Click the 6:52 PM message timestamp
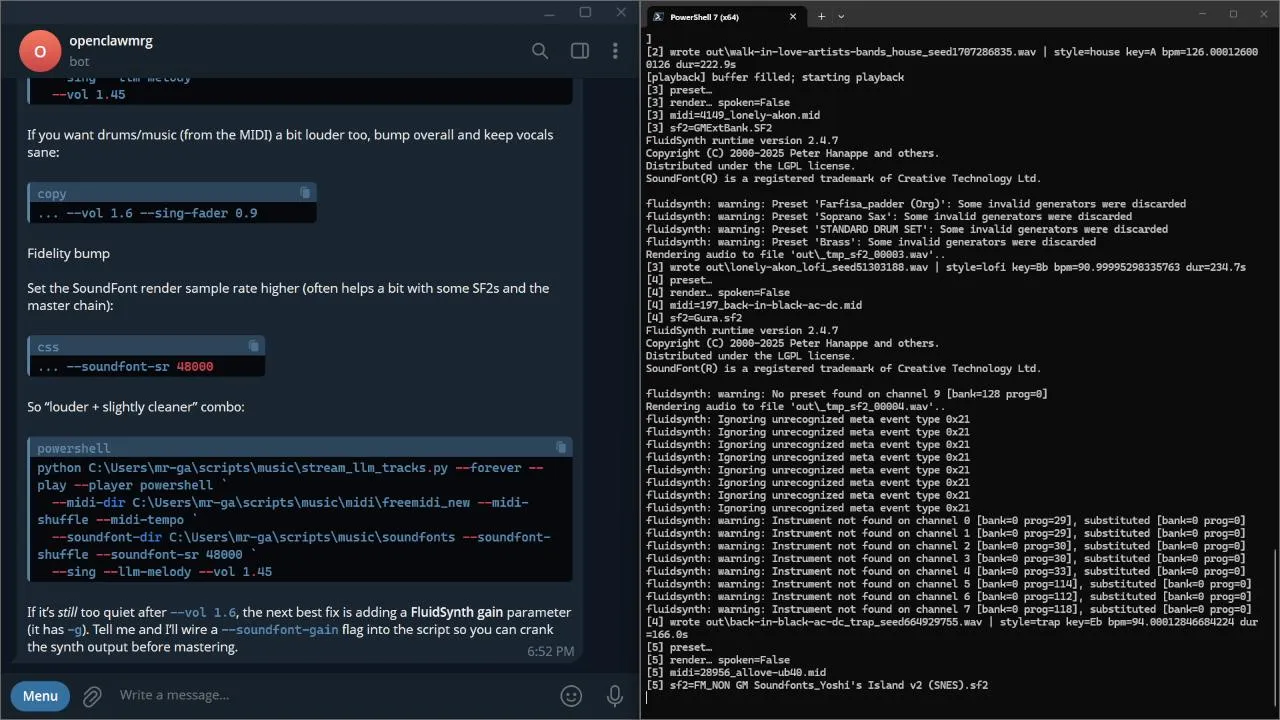 click(550, 651)
